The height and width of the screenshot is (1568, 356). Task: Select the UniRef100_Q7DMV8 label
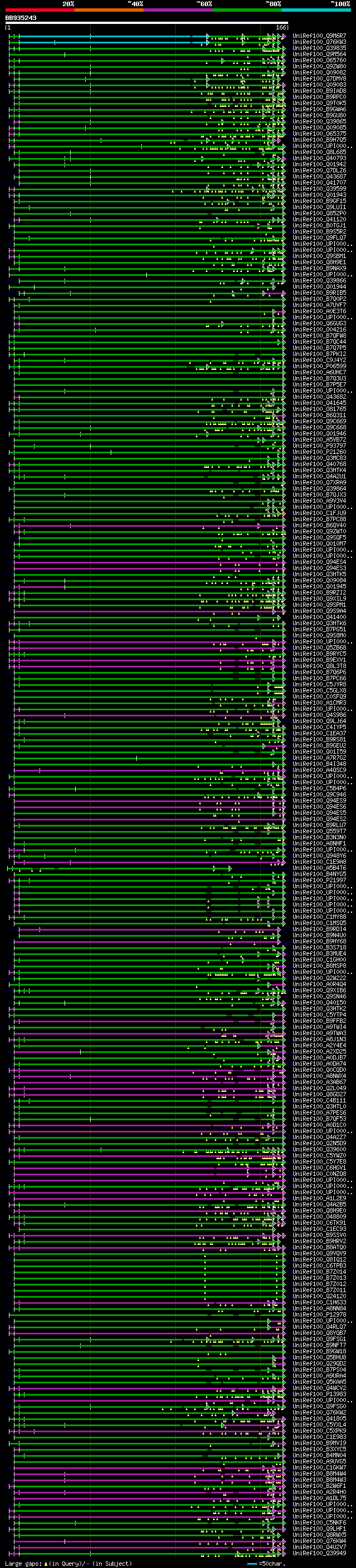[x=319, y=78]
